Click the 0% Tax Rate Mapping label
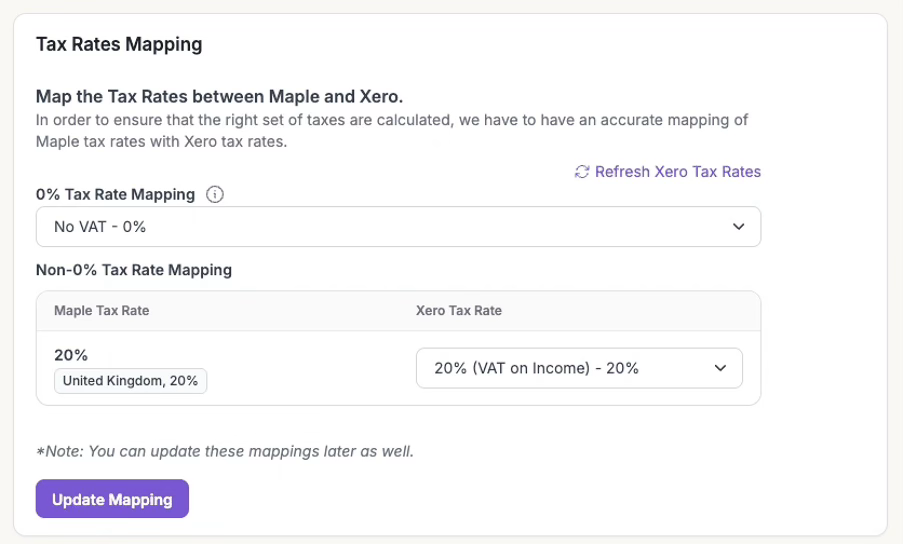903x544 pixels. coord(116,195)
